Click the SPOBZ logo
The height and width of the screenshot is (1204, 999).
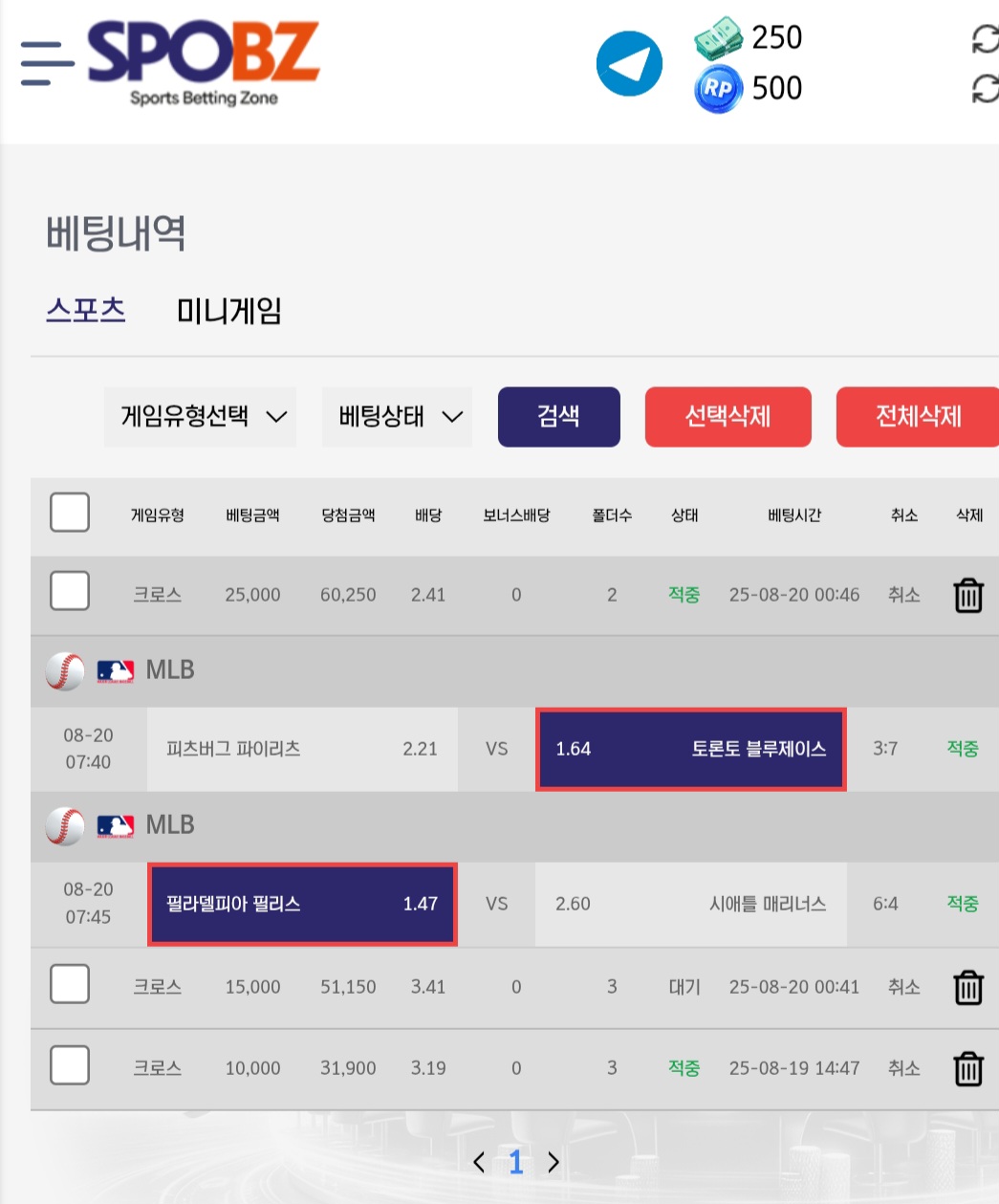click(x=204, y=61)
